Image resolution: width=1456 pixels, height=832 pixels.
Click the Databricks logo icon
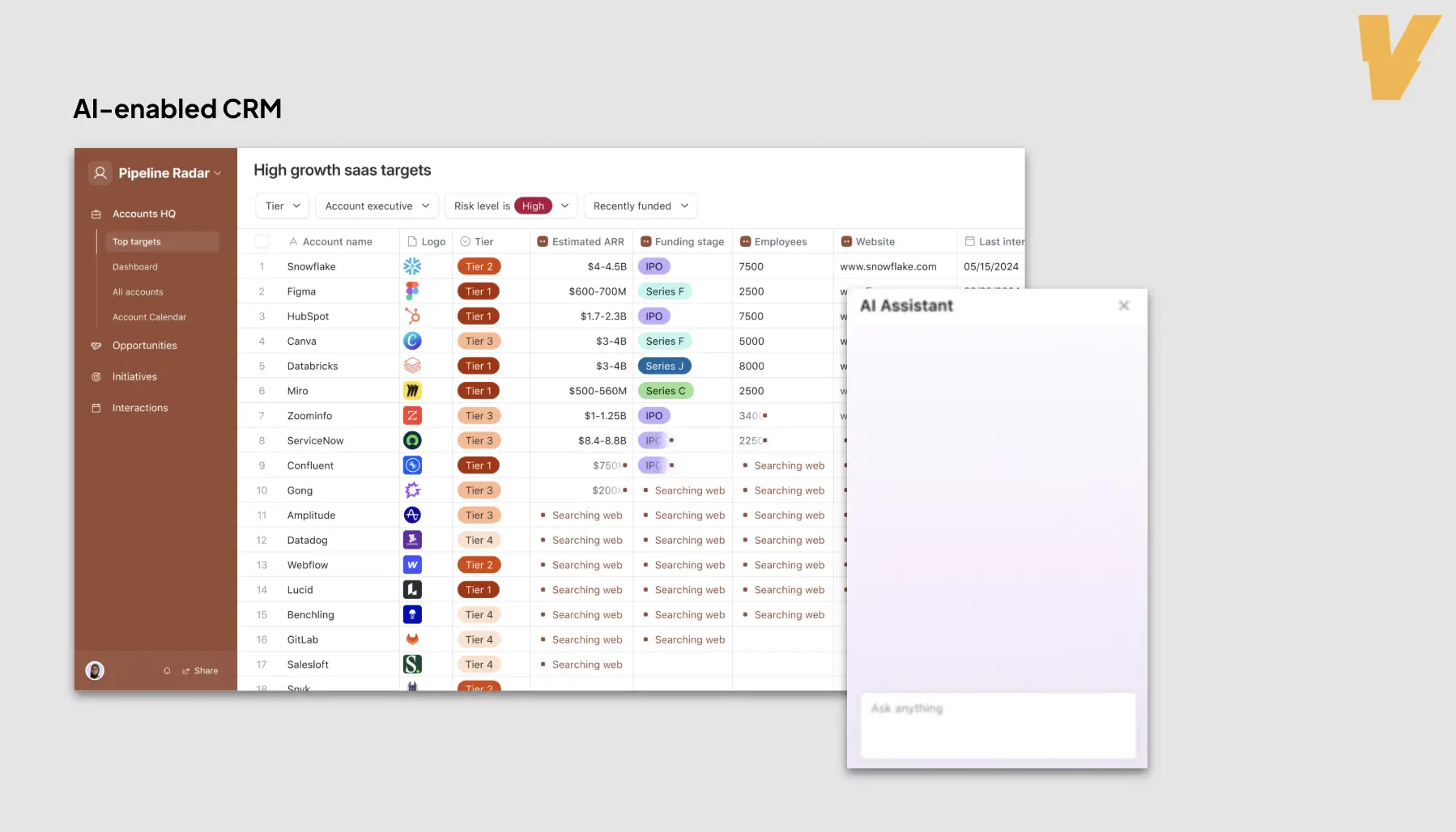(412, 365)
